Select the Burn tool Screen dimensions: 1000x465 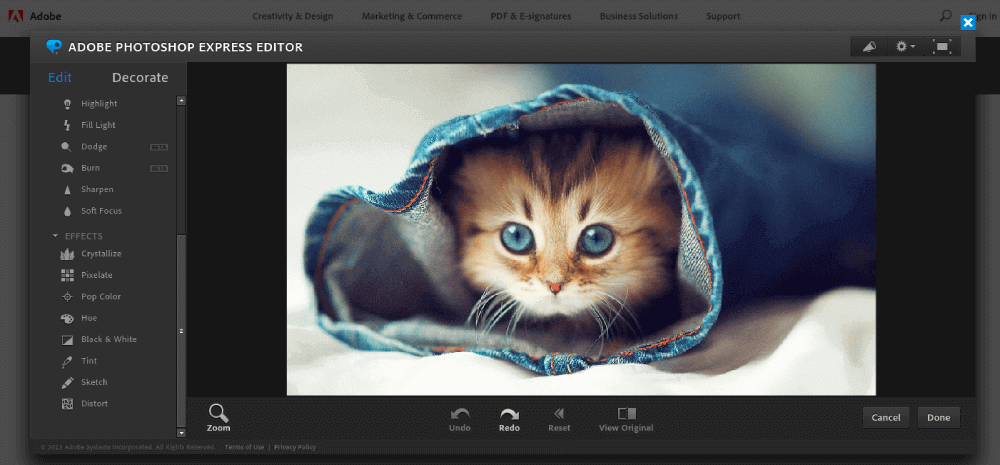point(90,168)
